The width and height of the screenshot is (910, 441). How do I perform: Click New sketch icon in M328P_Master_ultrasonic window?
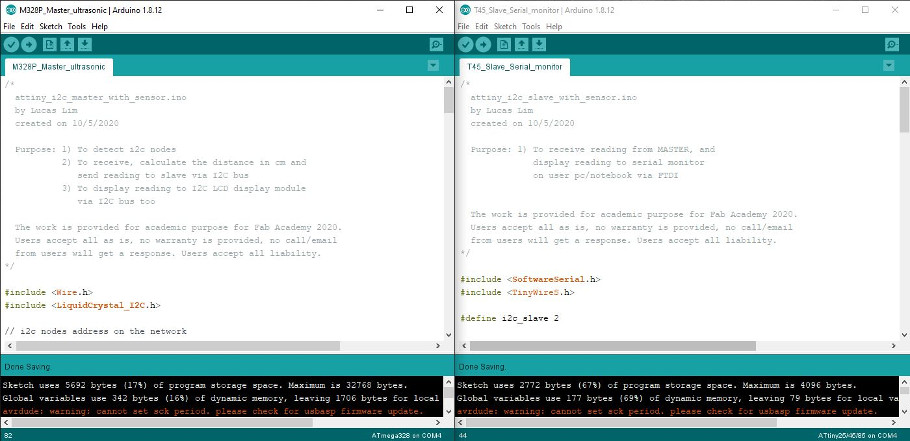(x=50, y=45)
